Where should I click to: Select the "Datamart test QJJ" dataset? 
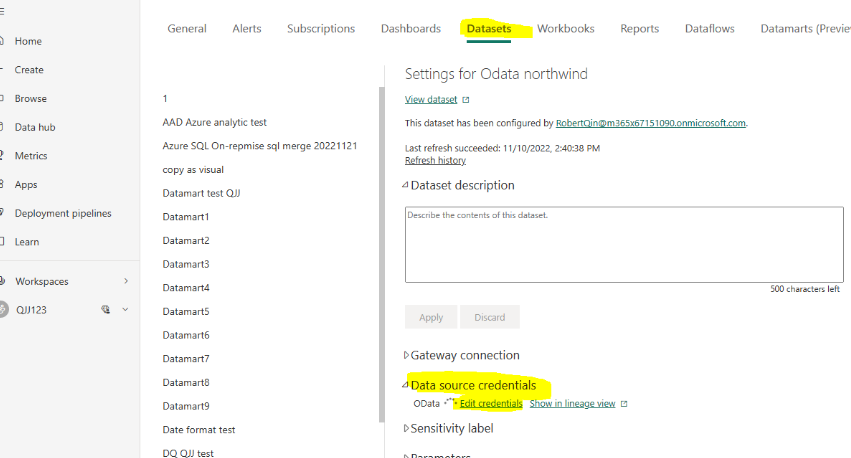tap(201, 193)
